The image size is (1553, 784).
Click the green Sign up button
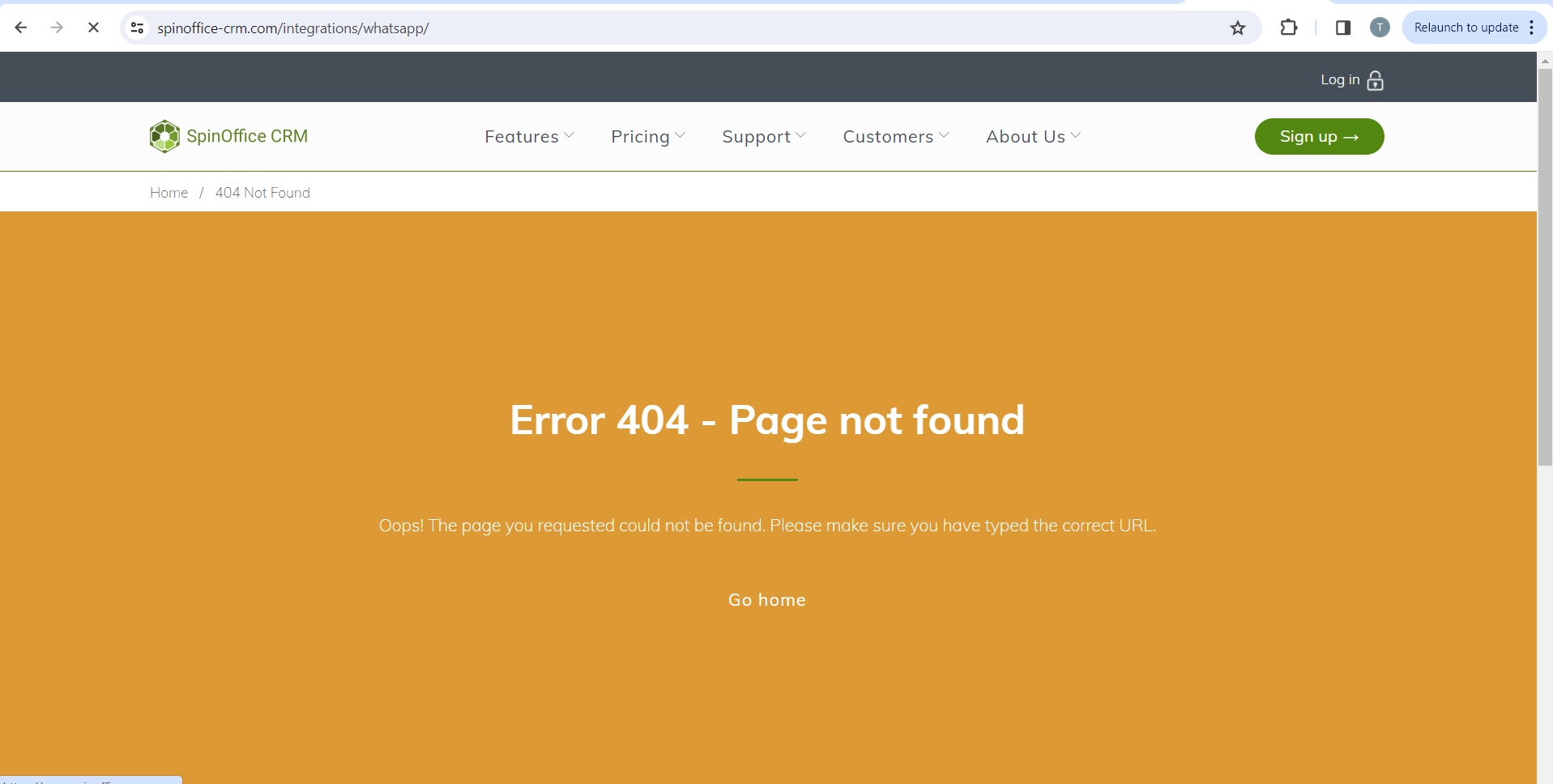point(1319,136)
